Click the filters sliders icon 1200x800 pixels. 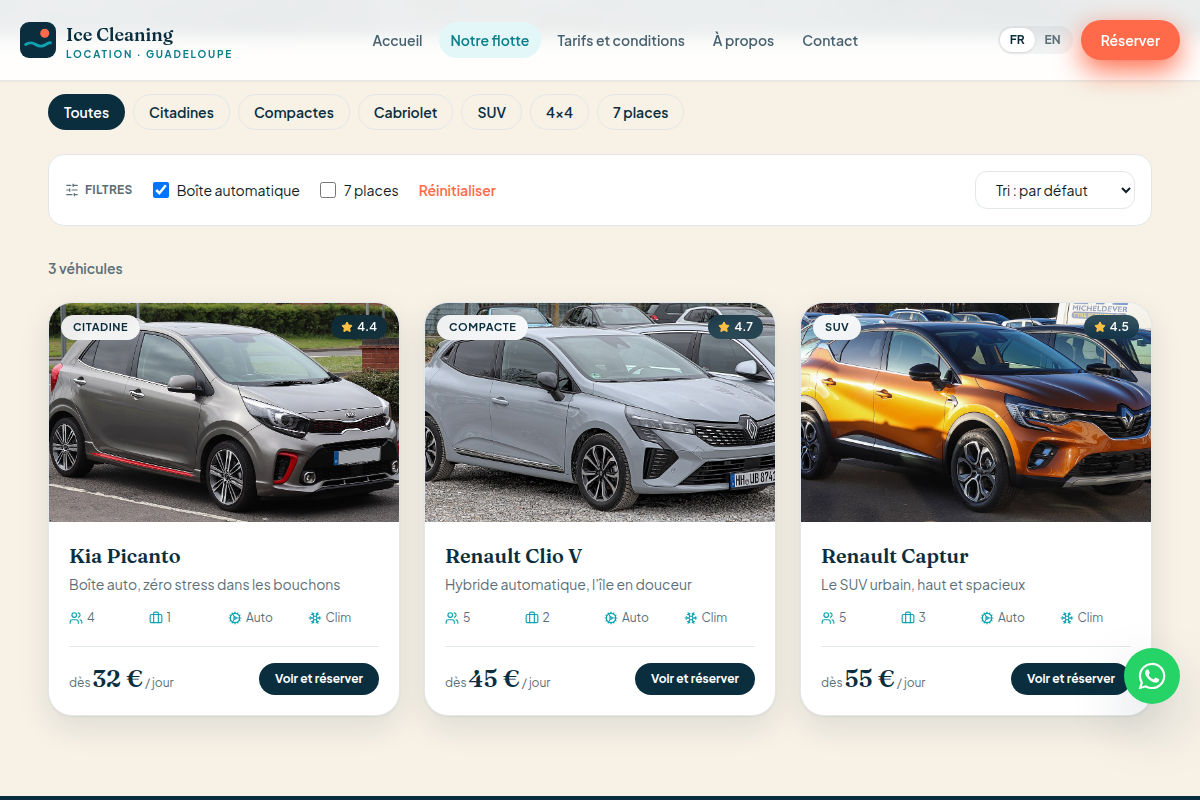point(72,190)
